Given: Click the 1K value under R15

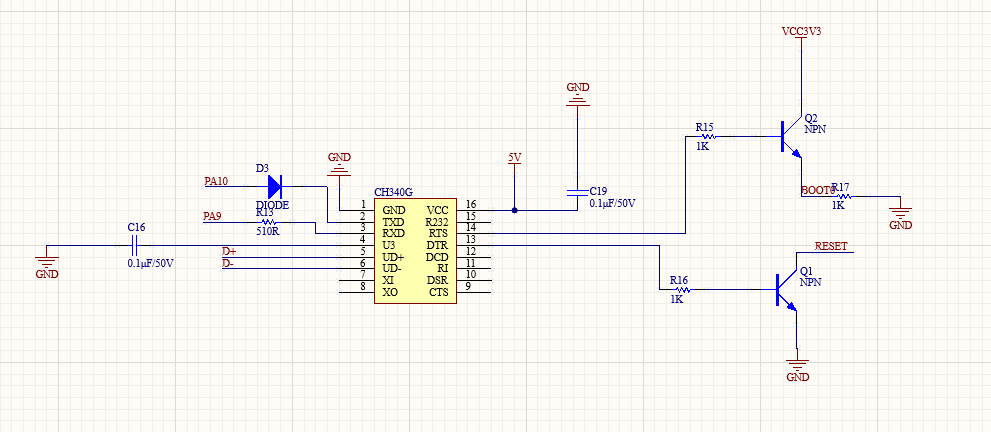Looking at the screenshot, I should (x=702, y=146).
